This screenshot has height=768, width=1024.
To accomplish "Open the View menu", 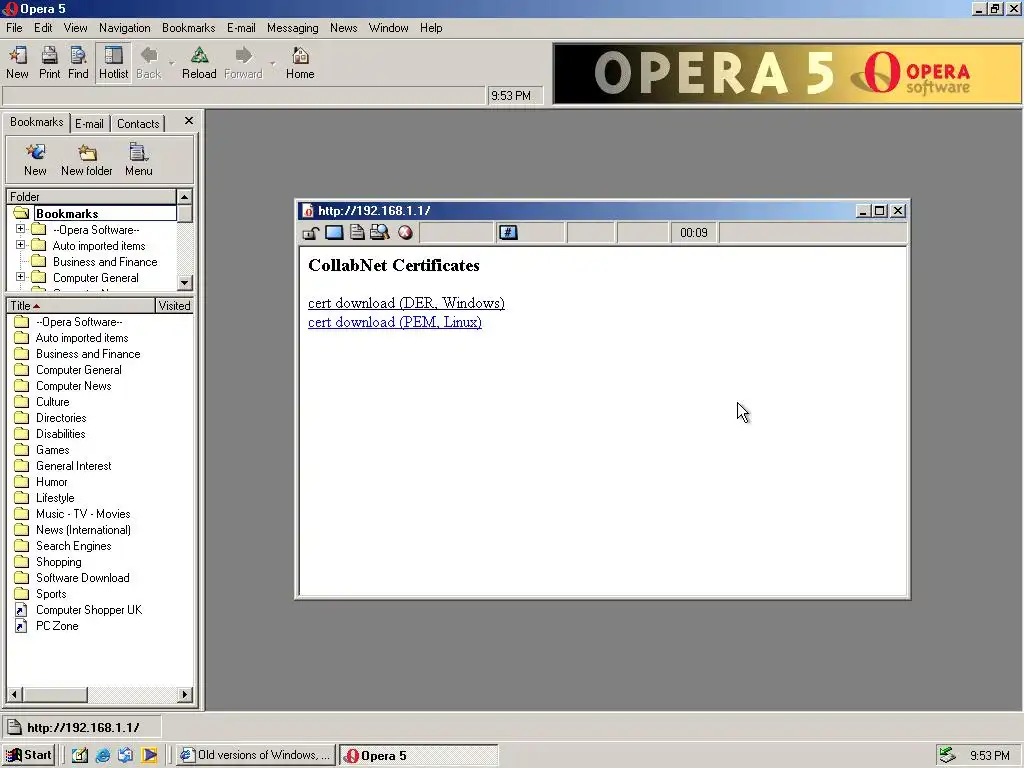I will (x=75, y=28).
